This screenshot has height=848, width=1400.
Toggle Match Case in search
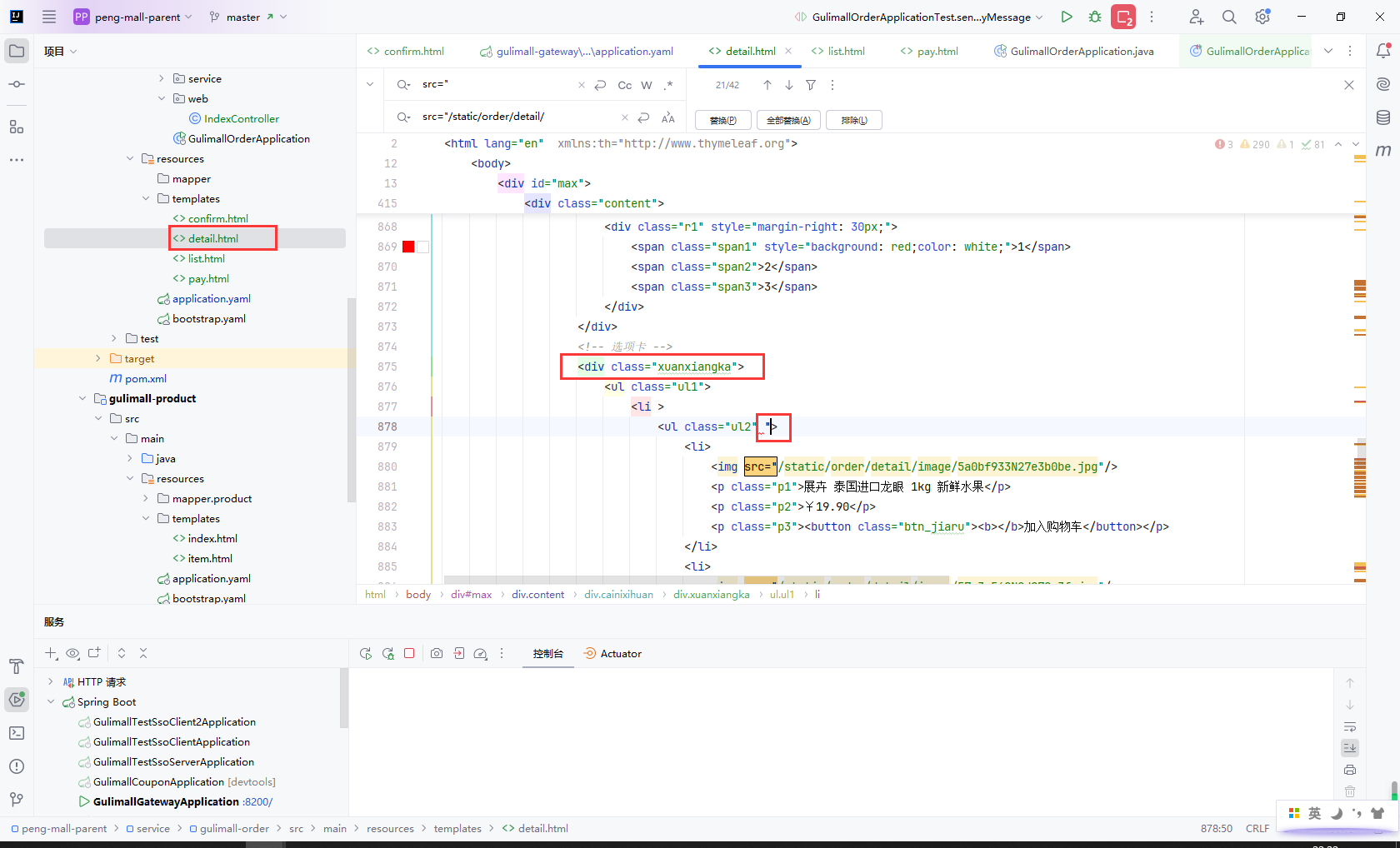pyautogui.click(x=625, y=85)
